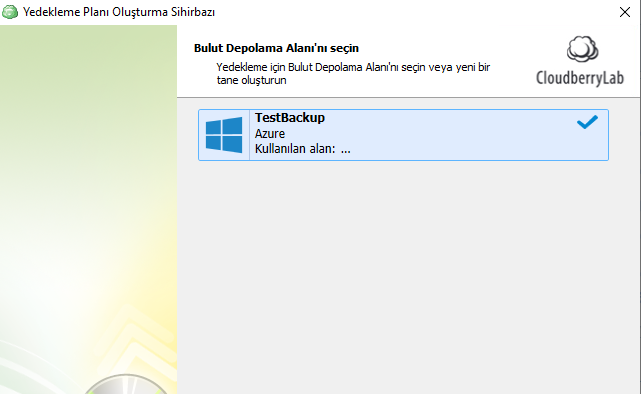Close the backup plan wizard window
641x394 pixels.
click(x=625, y=12)
